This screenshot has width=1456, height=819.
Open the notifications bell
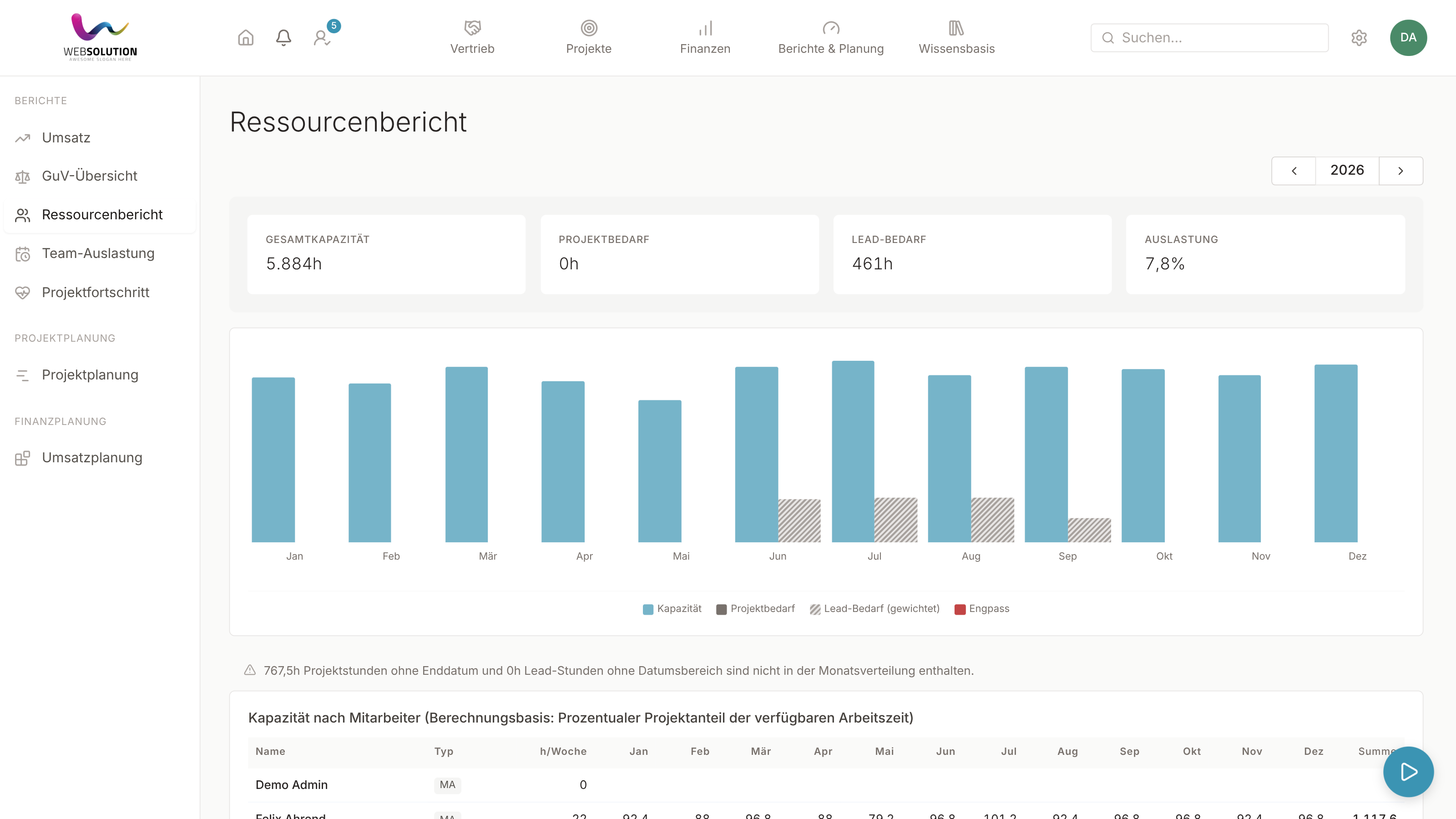tap(283, 38)
